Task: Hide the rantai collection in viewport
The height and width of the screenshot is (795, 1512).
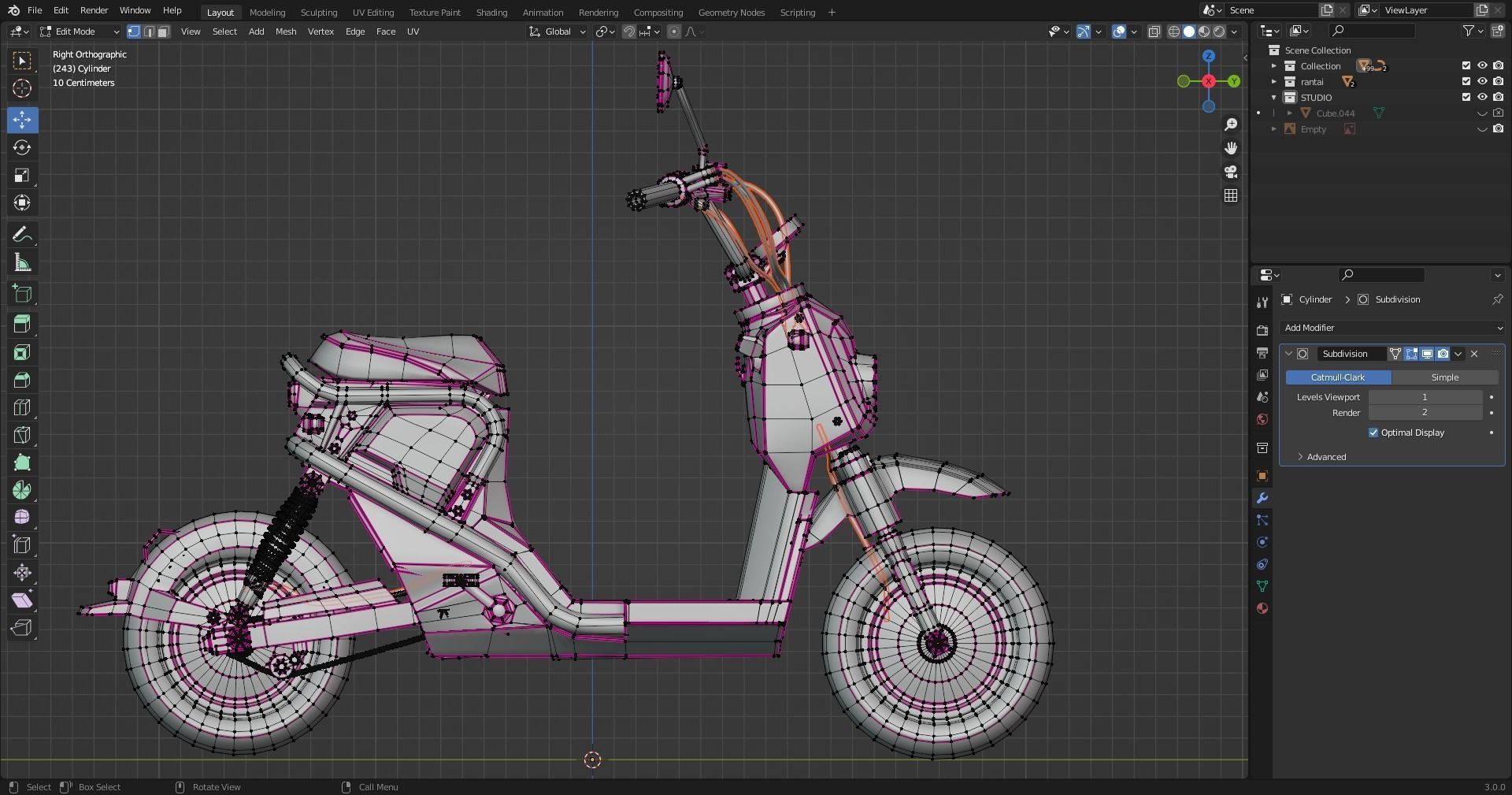Action: [x=1482, y=82]
